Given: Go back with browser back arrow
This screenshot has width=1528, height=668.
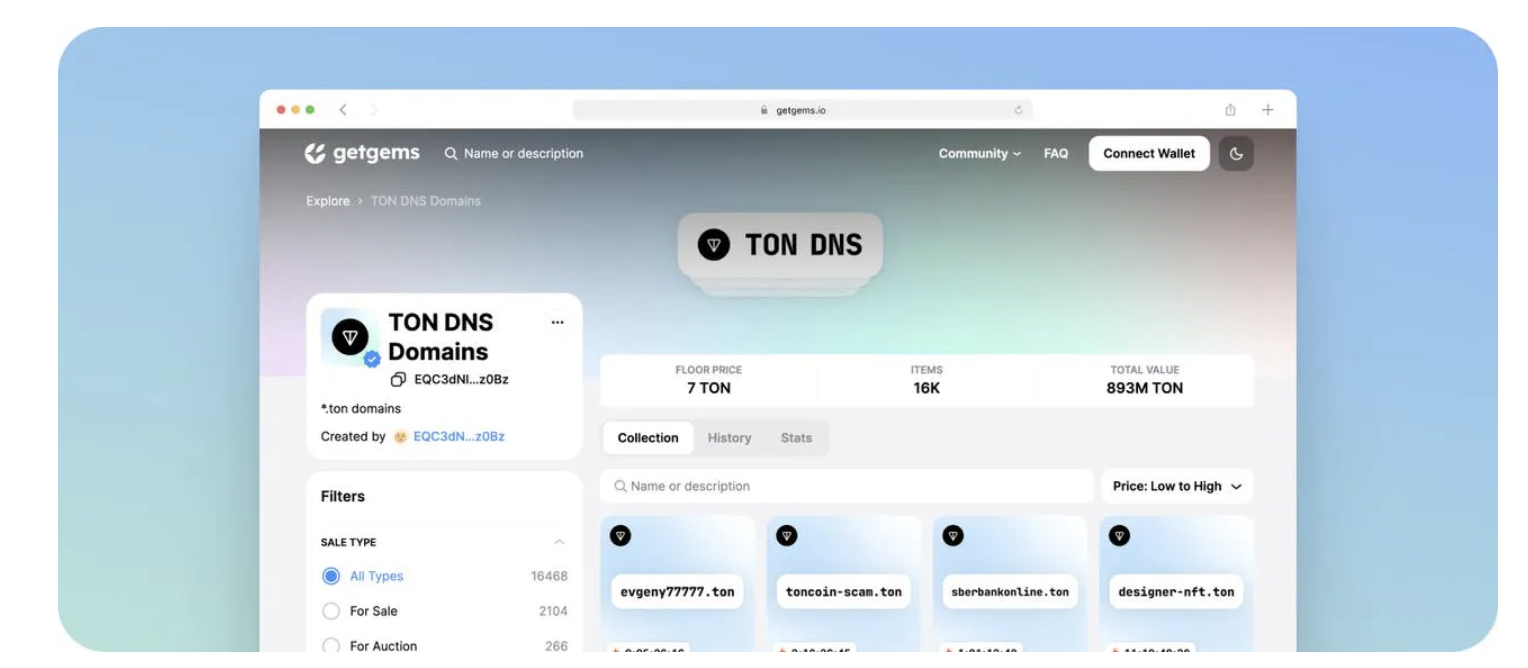Looking at the screenshot, I should (342, 110).
